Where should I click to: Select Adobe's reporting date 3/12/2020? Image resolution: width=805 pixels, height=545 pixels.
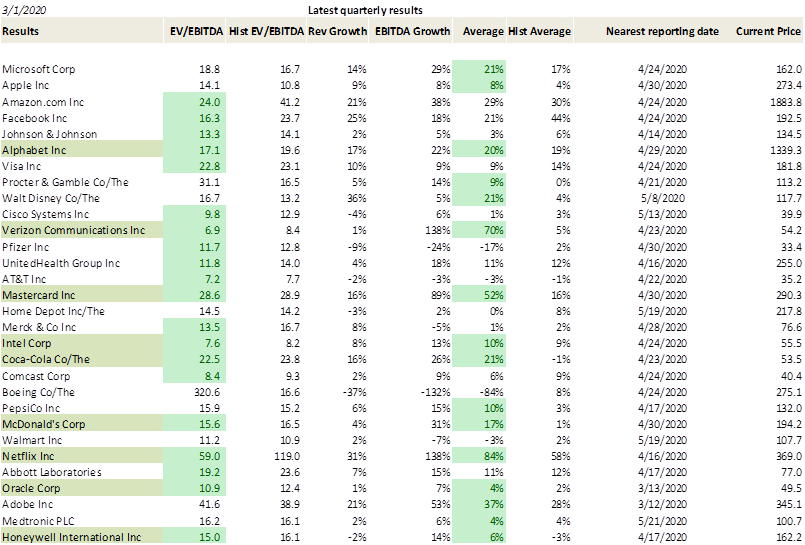[x=662, y=504]
